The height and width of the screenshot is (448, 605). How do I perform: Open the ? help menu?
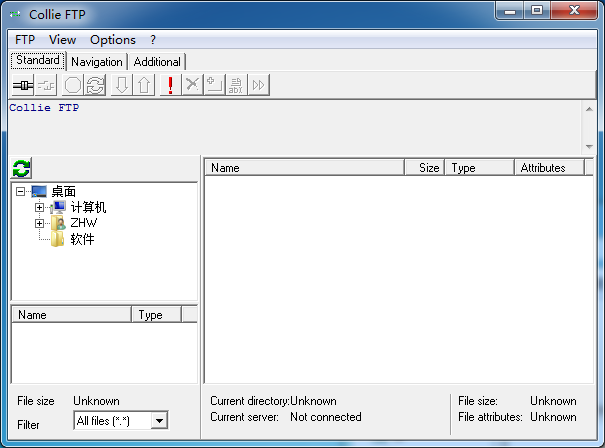pos(153,40)
